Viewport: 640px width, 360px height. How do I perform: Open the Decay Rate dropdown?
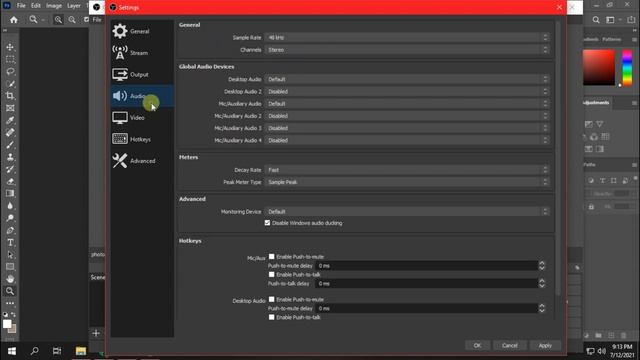click(x=407, y=170)
